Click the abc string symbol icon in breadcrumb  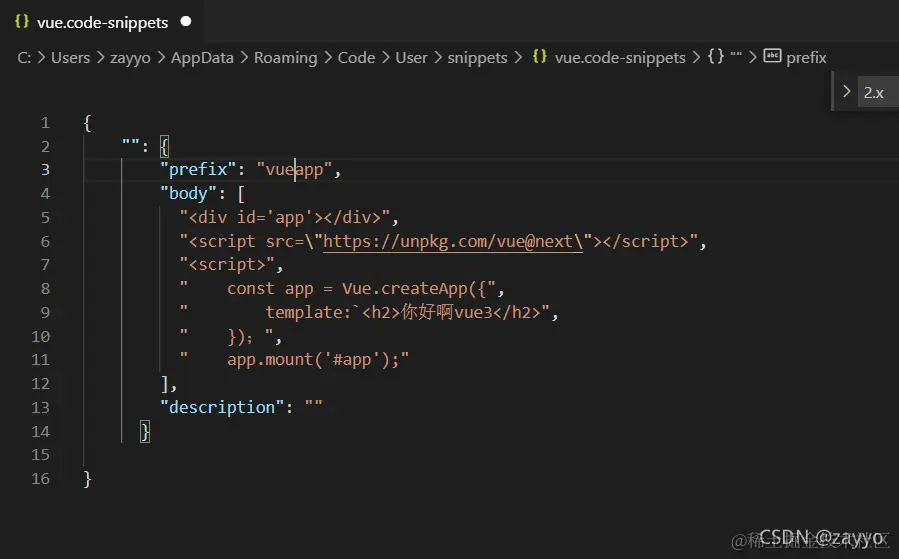click(772, 56)
